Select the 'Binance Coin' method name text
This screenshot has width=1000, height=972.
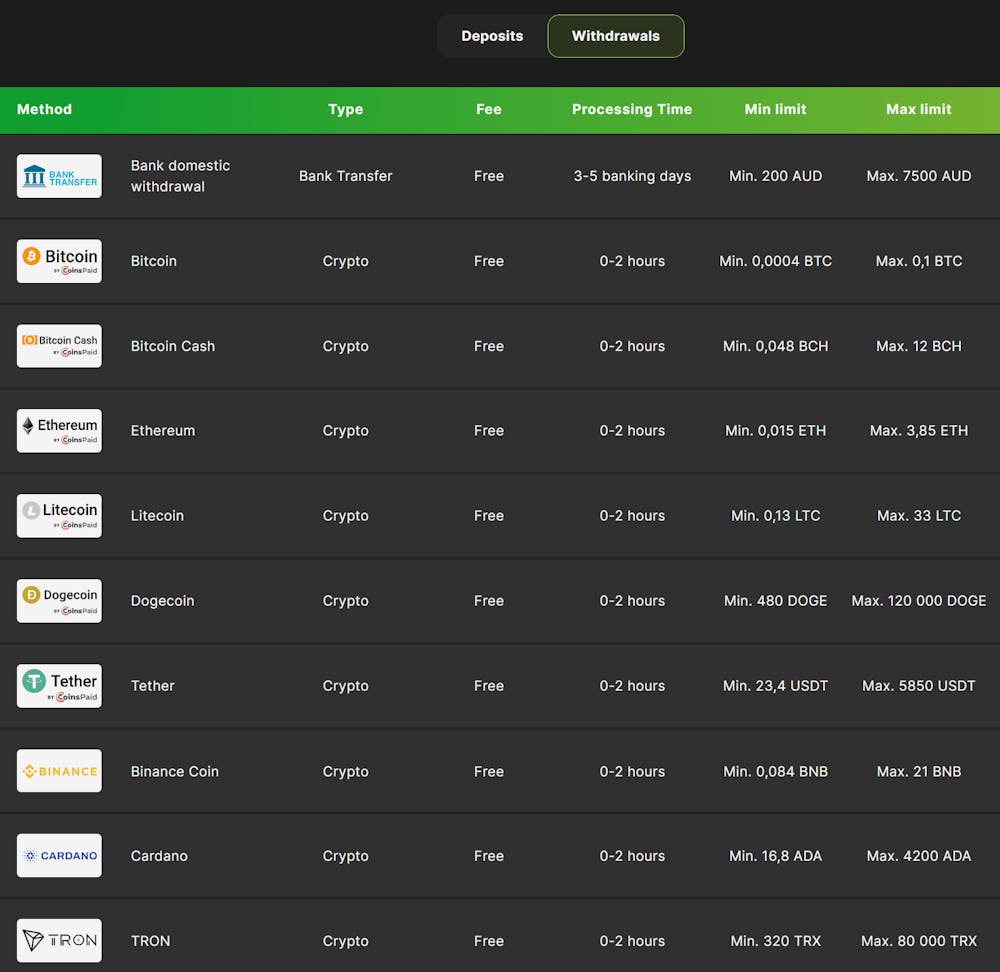pyautogui.click(x=175, y=771)
